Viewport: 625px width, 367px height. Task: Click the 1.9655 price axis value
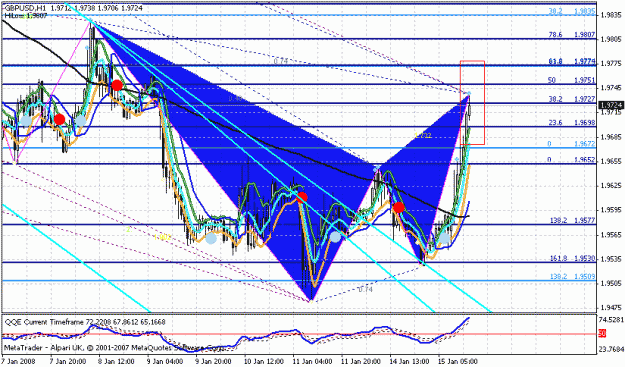click(611, 161)
